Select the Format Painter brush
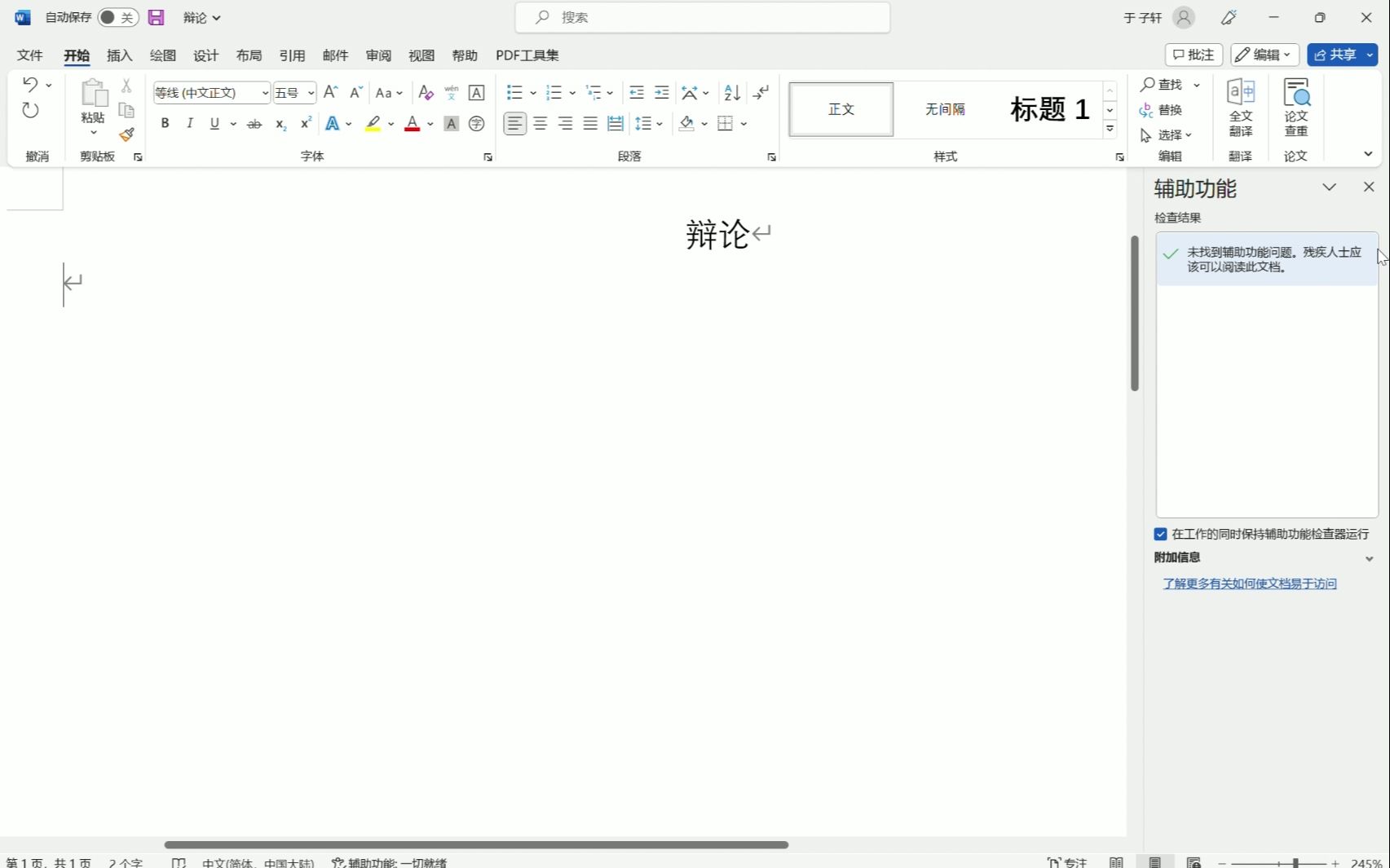This screenshot has height=868, width=1390. click(x=126, y=134)
